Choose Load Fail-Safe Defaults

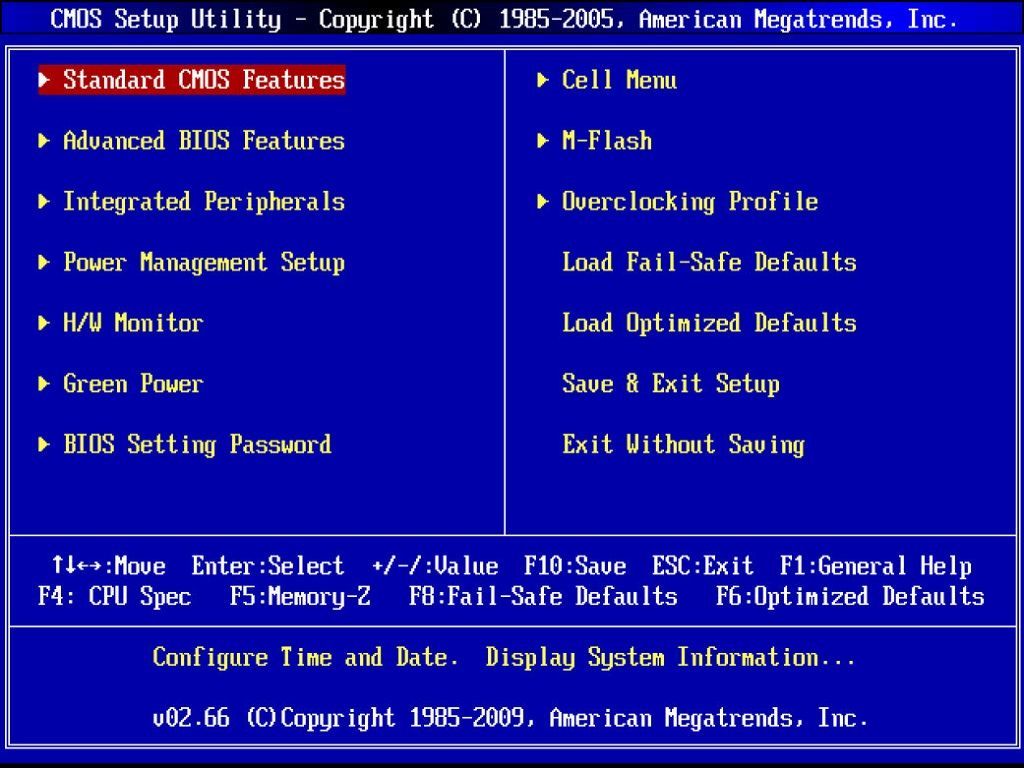(709, 262)
